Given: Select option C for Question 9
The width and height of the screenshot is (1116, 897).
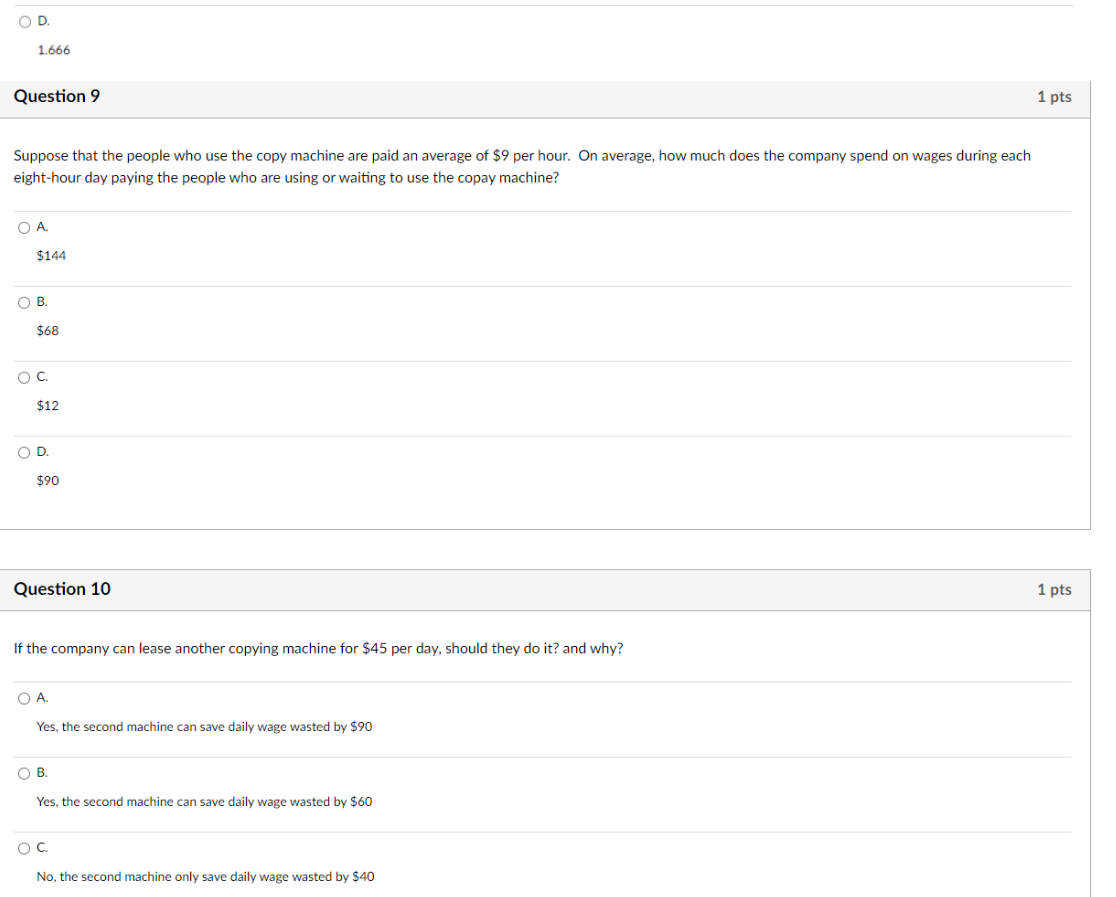Looking at the screenshot, I should 24,377.
